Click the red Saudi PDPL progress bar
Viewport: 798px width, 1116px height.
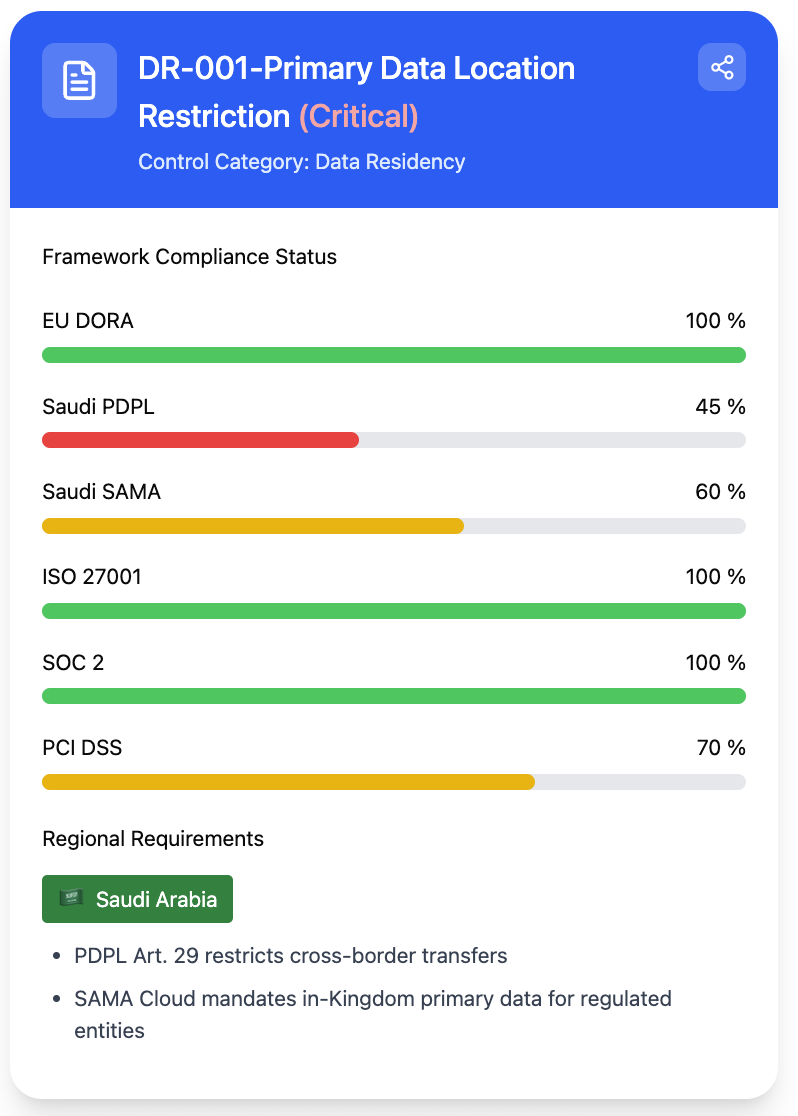point(200,440)
